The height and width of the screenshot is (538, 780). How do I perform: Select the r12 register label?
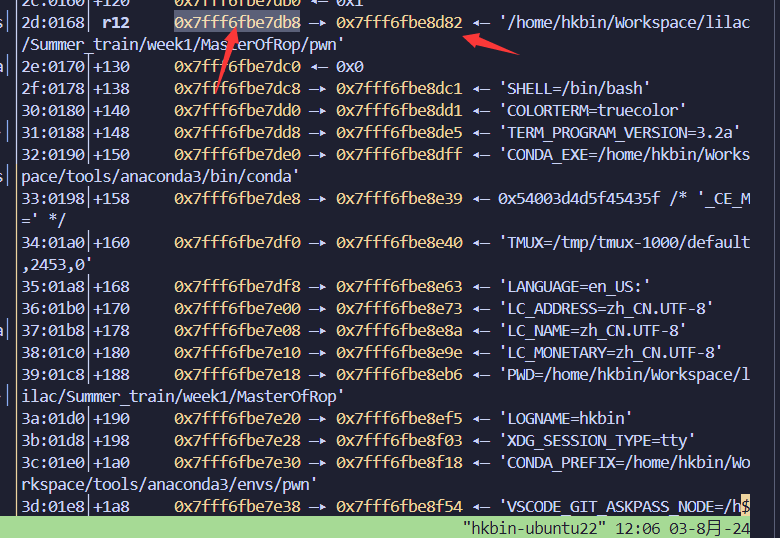click(117, 22)
